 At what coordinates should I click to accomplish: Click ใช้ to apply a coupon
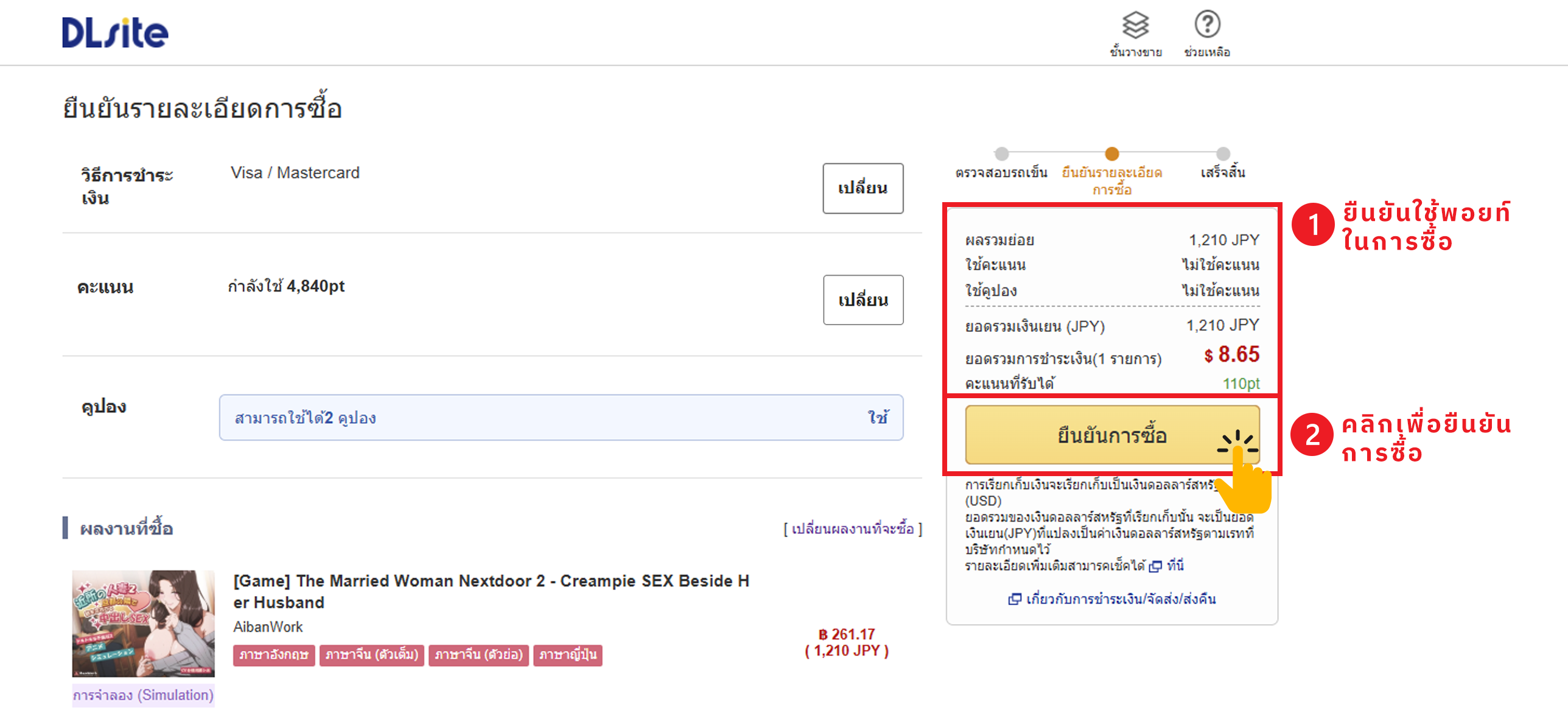(877, 418)
